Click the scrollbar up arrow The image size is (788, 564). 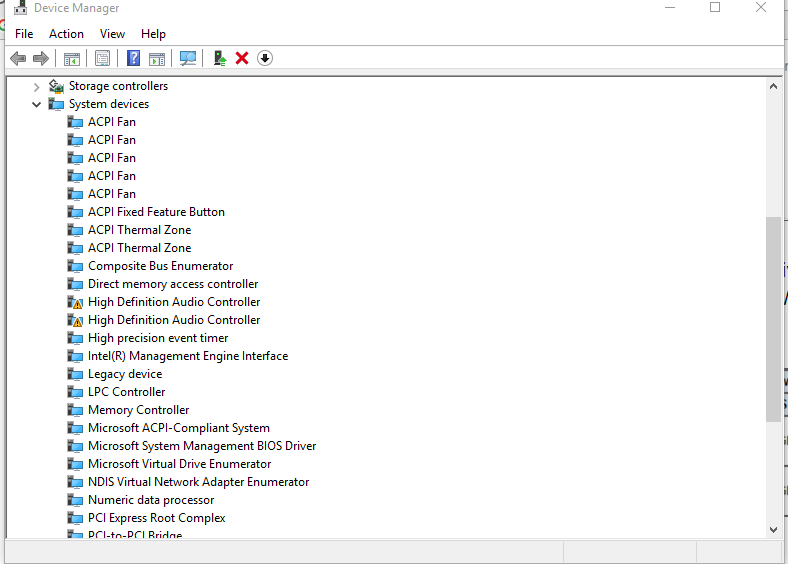coord(773,86)
